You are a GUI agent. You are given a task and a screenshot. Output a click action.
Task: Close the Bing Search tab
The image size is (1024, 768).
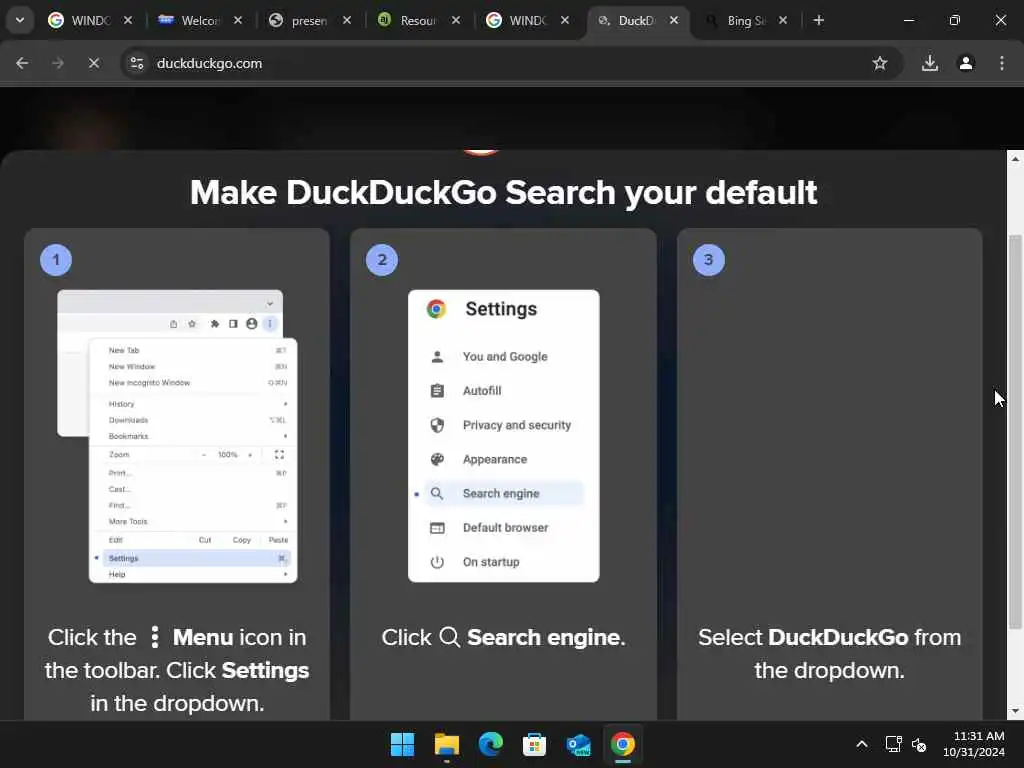click(x=783, y=20)
